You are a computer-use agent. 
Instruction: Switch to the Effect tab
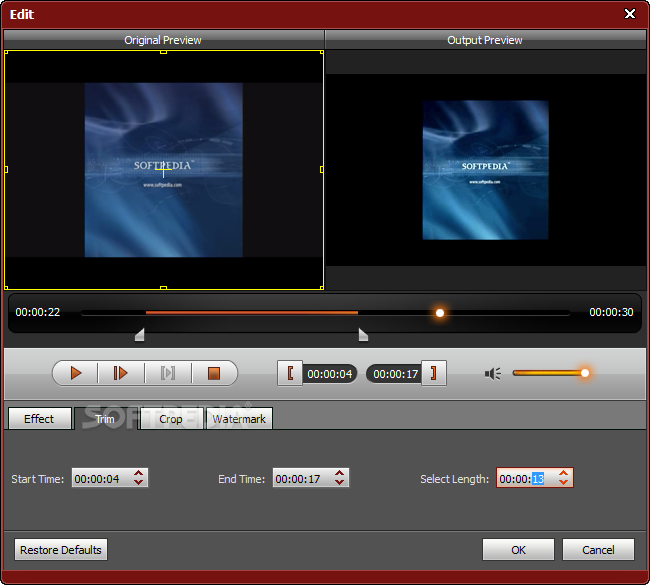click(x=39, y=419)
